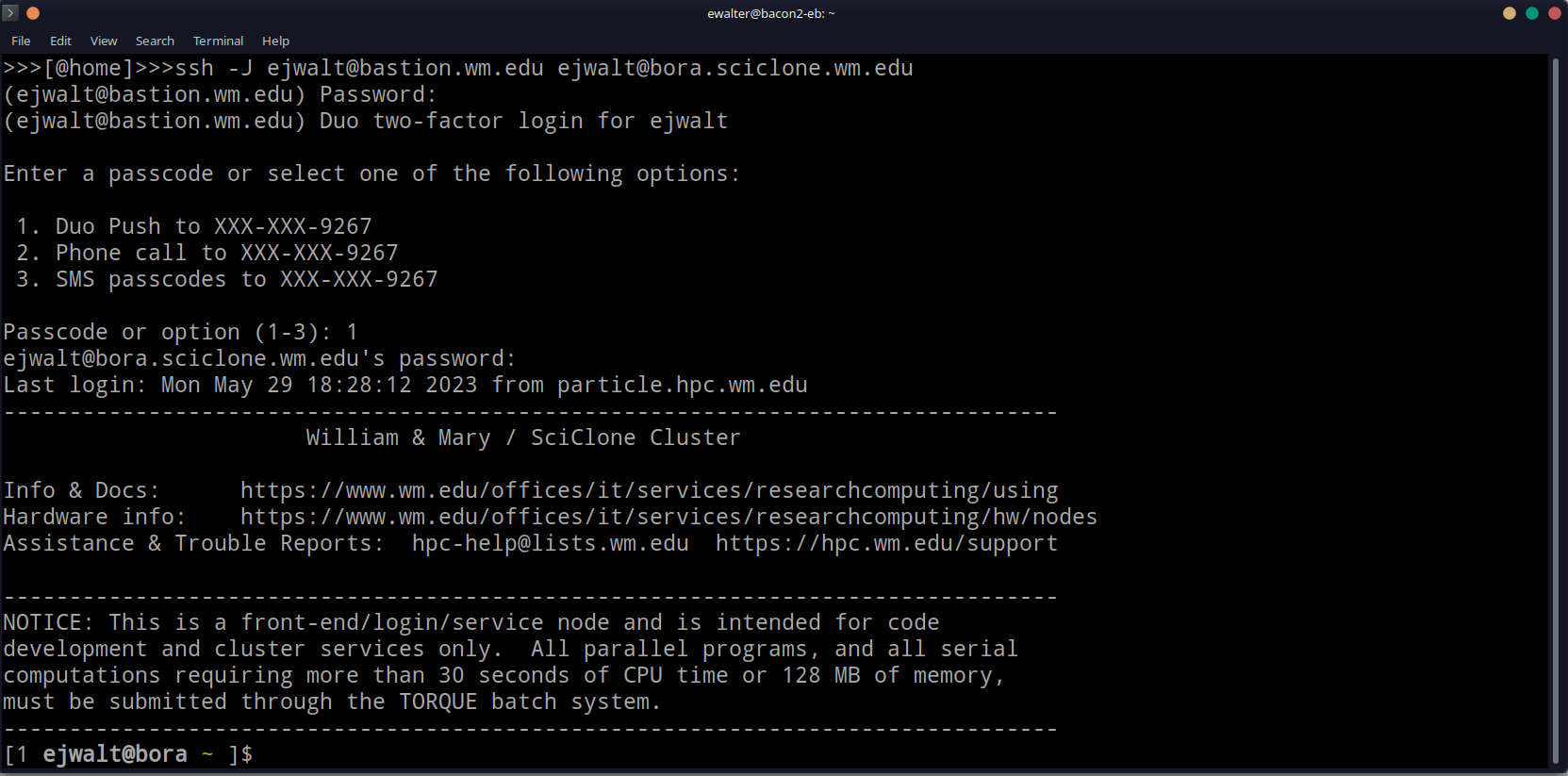1568x776 pixels.
Task: Click the hpc-help@lists.wm.edu email address
Action: point(550,543)
